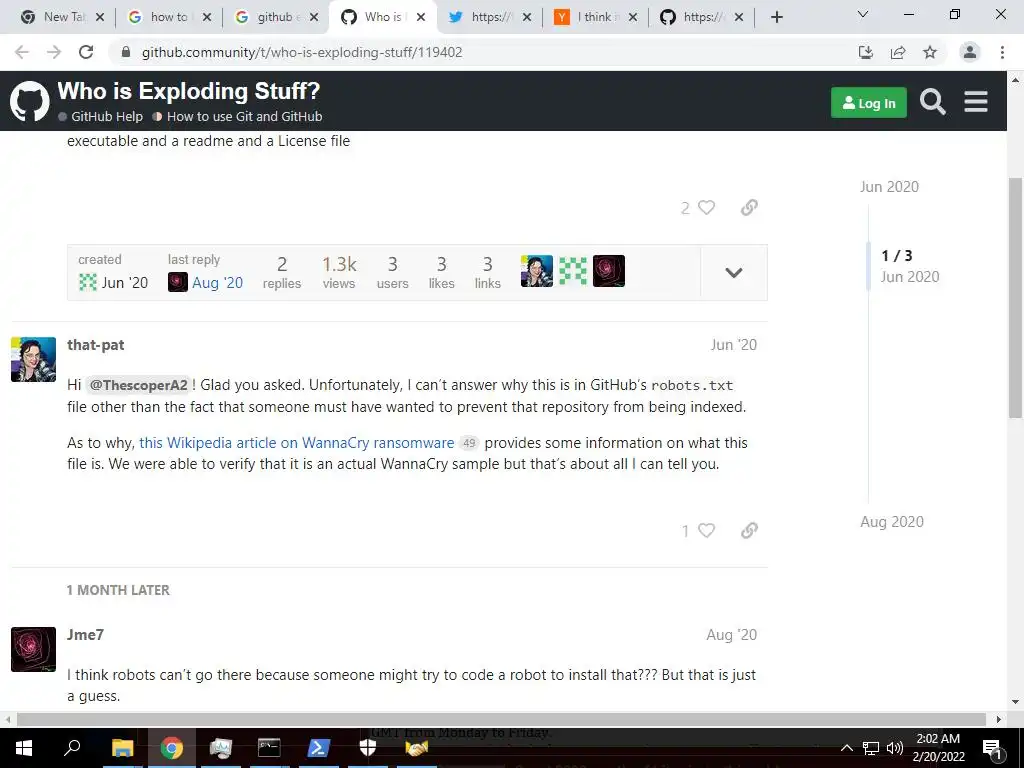Open the hamburger menu in forum header
The height and width of the screenshot is (768, 1024).
coord(976,102)
